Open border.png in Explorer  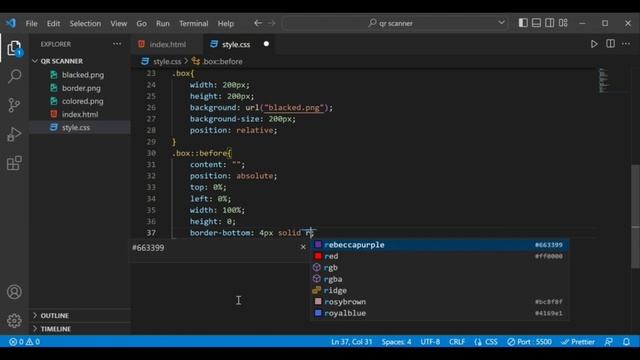coord(81,88)
